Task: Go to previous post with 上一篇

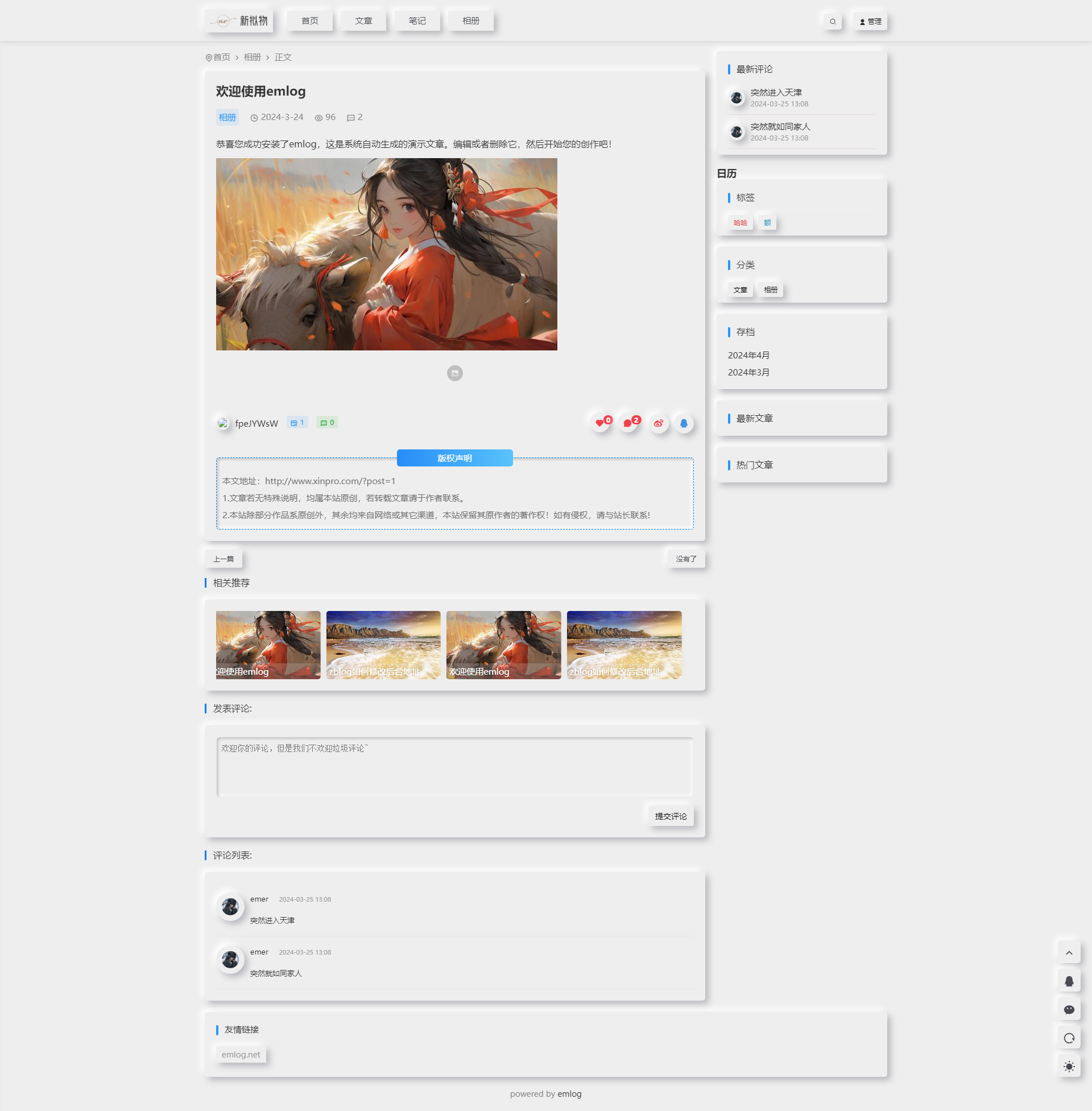Action: pyautogui.click(x=223, y=559)
